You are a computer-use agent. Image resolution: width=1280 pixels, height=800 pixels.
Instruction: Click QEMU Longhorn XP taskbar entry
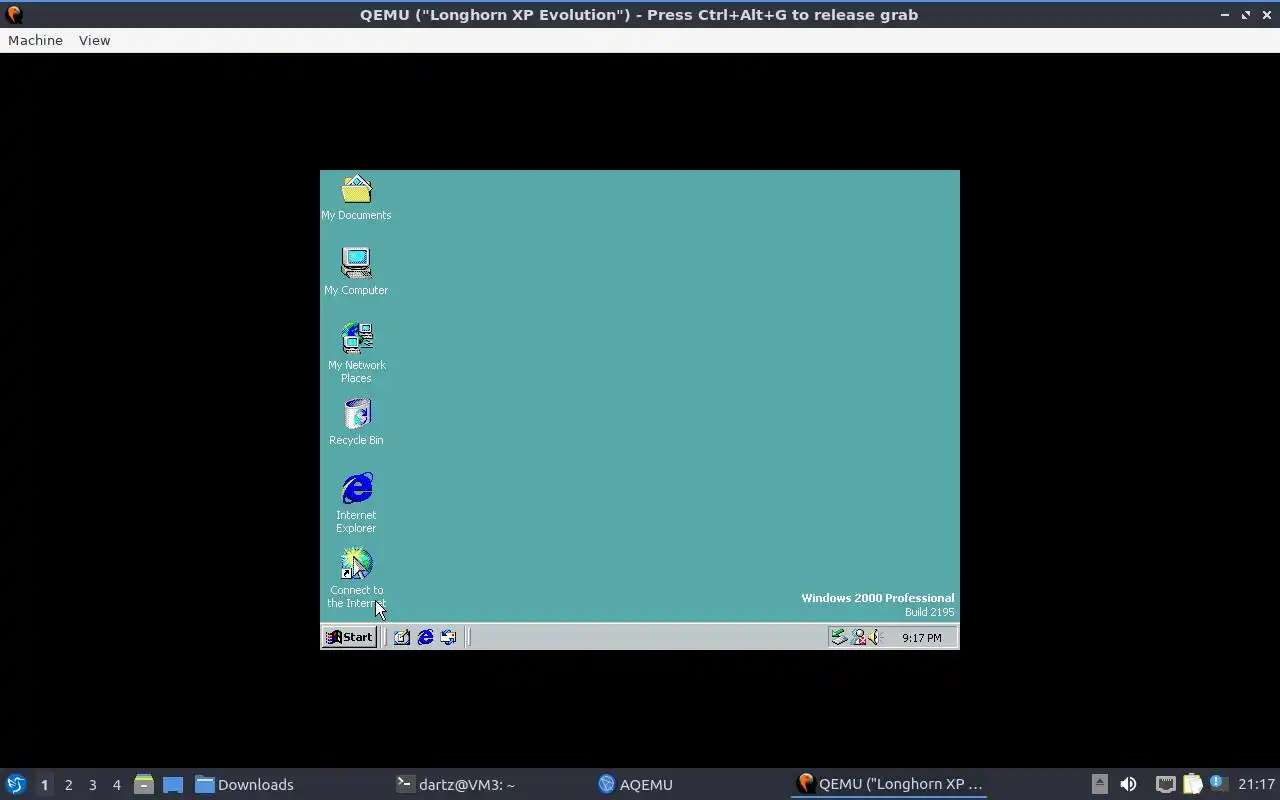(x=889, y=784)
